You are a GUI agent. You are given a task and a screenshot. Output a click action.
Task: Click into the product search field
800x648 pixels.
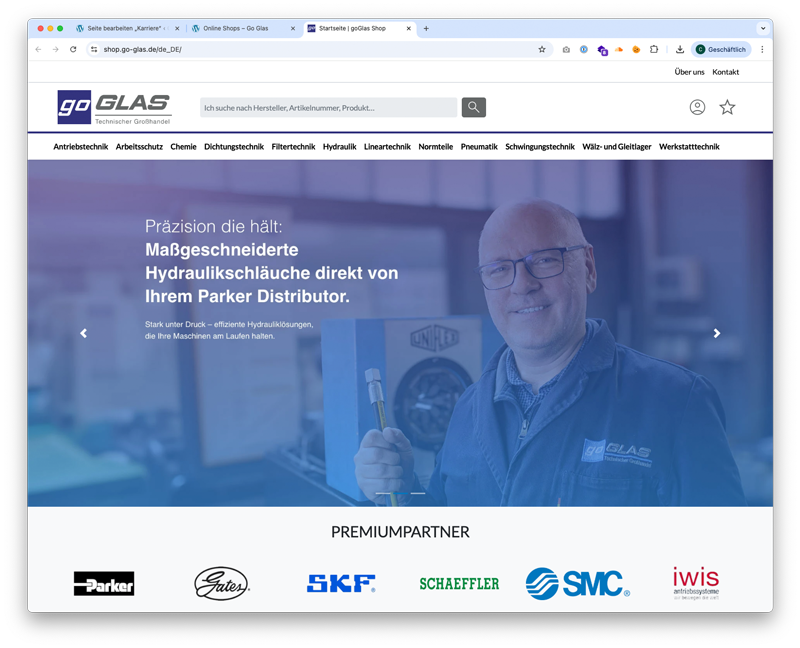click(328, 107)
